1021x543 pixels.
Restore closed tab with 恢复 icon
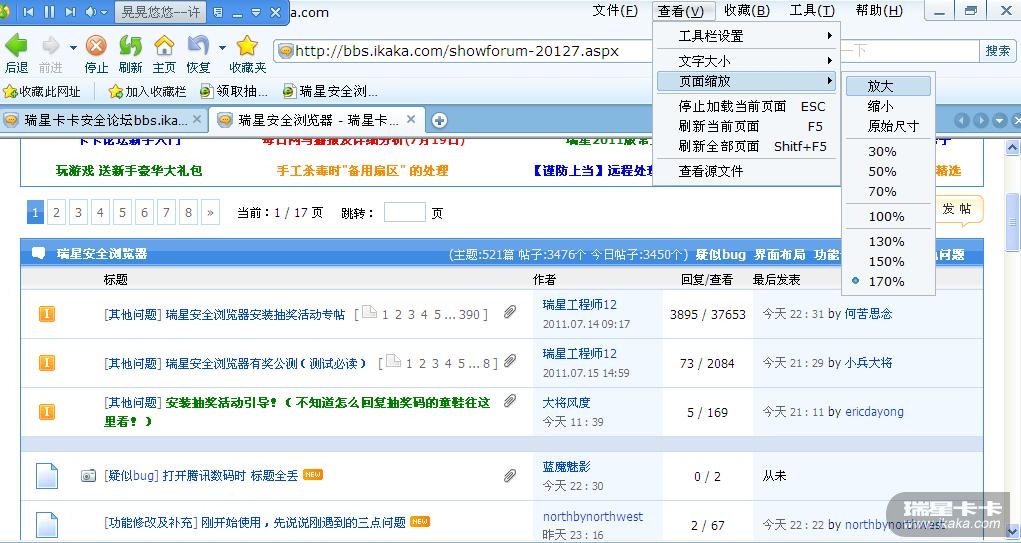pyautogui.click(x=198, y=46)
